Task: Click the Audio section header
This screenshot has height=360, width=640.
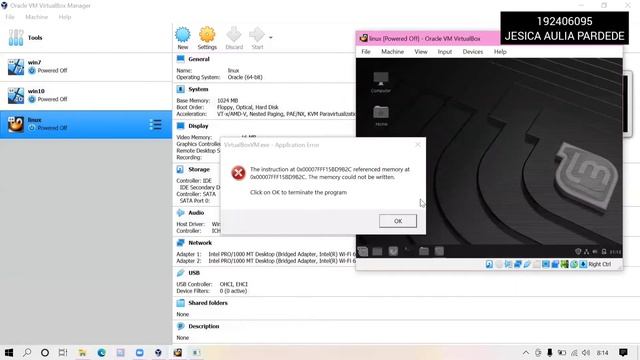Action: coord(196,213)
